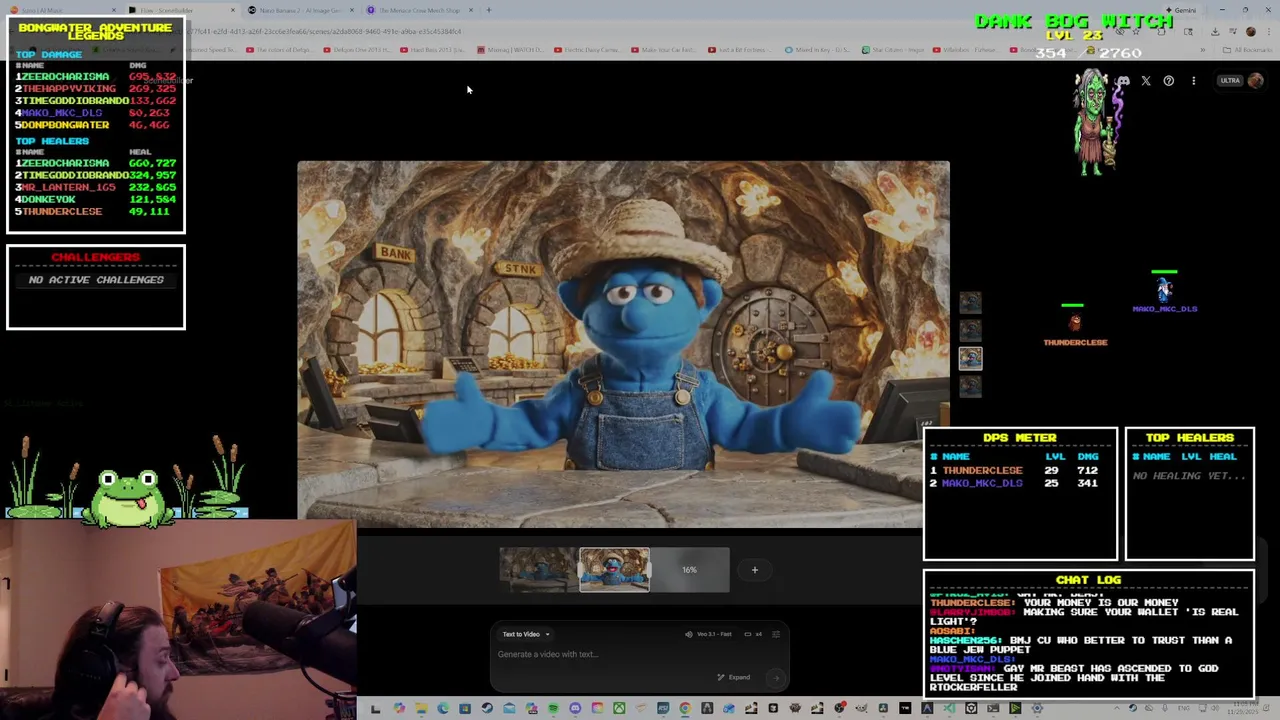Click the sound icon beside Veo 3.1

688,634
